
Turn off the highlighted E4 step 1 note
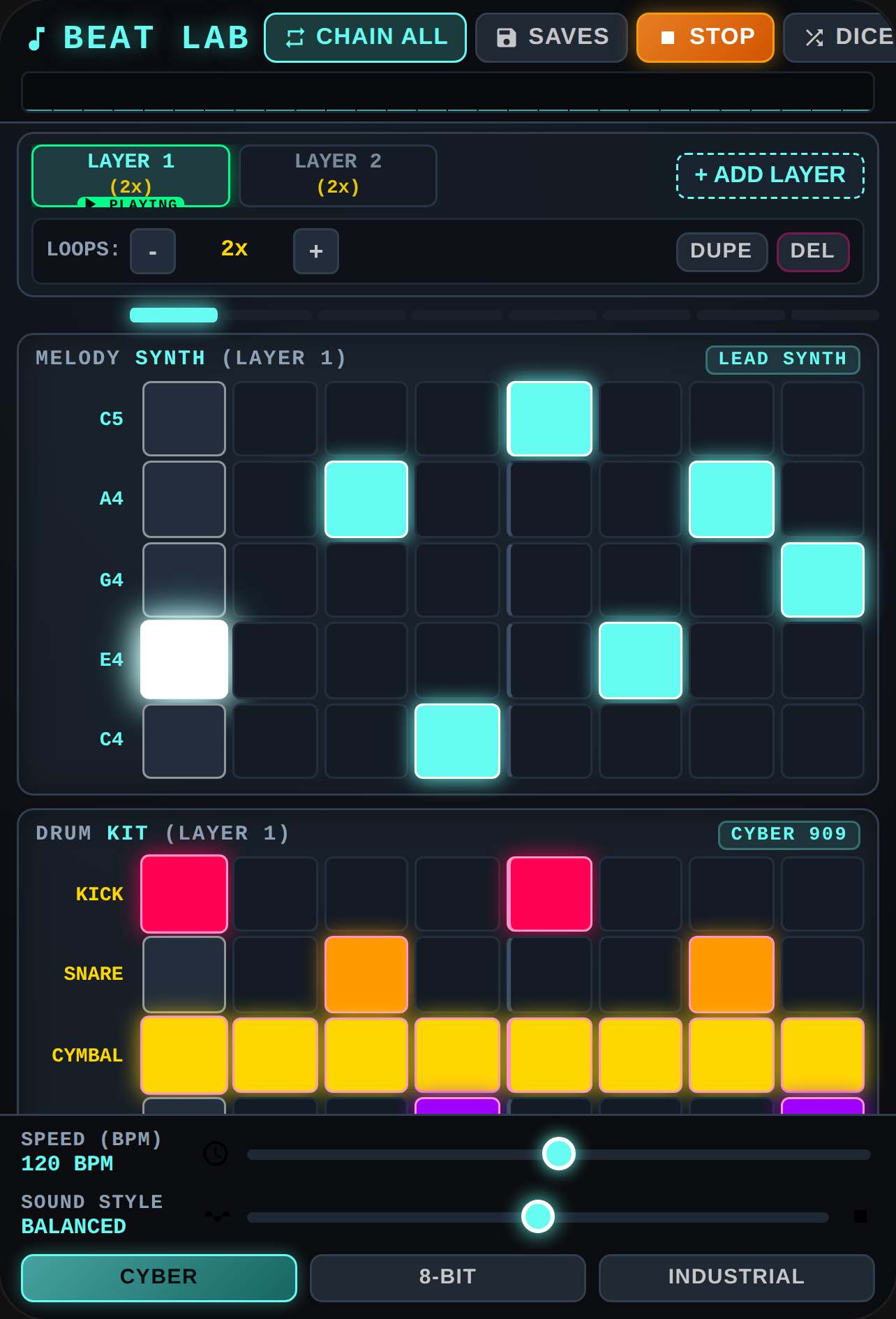[184, 659]
